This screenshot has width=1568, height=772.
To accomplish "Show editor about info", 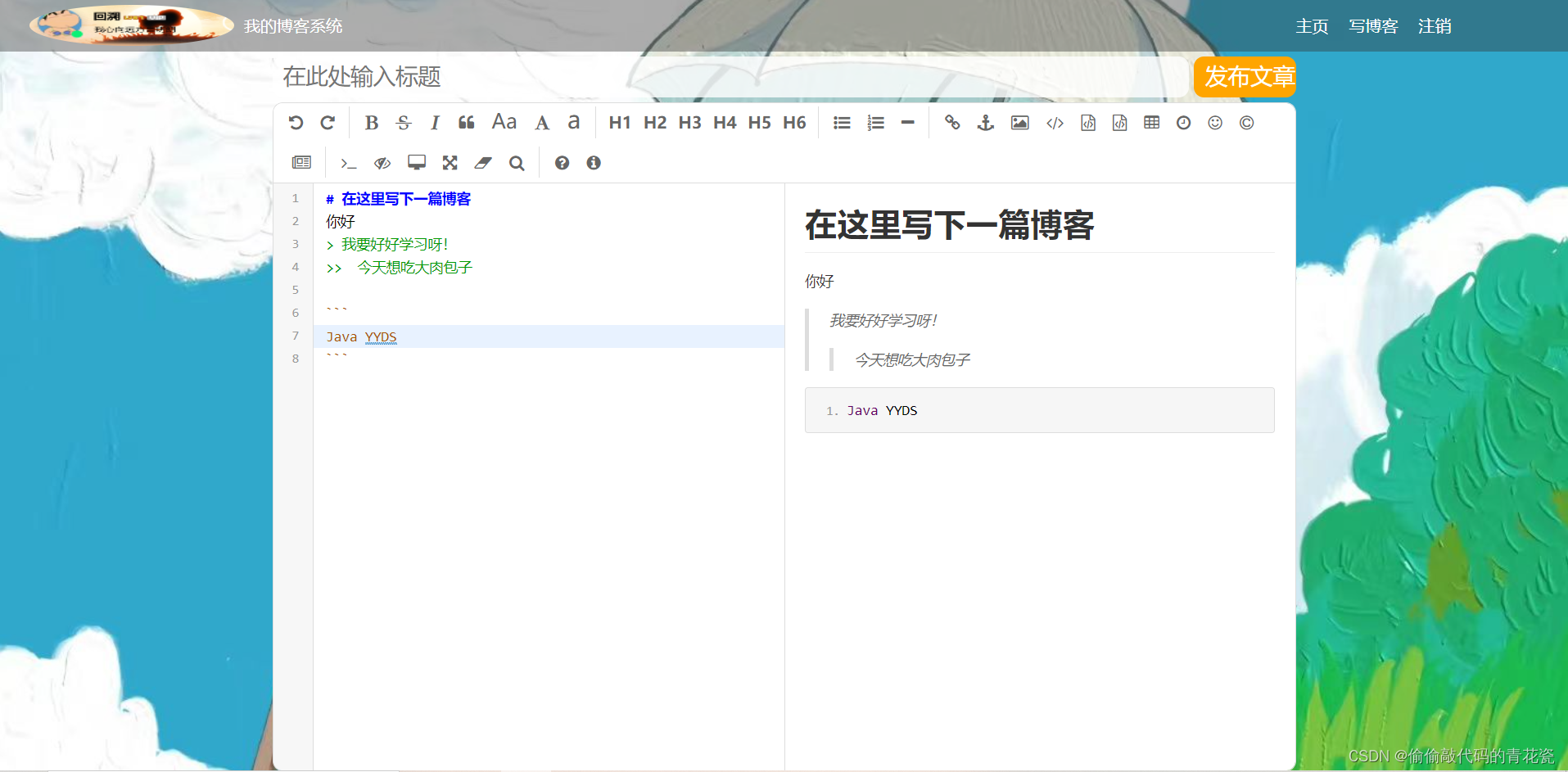I will (x=594, y=163).
